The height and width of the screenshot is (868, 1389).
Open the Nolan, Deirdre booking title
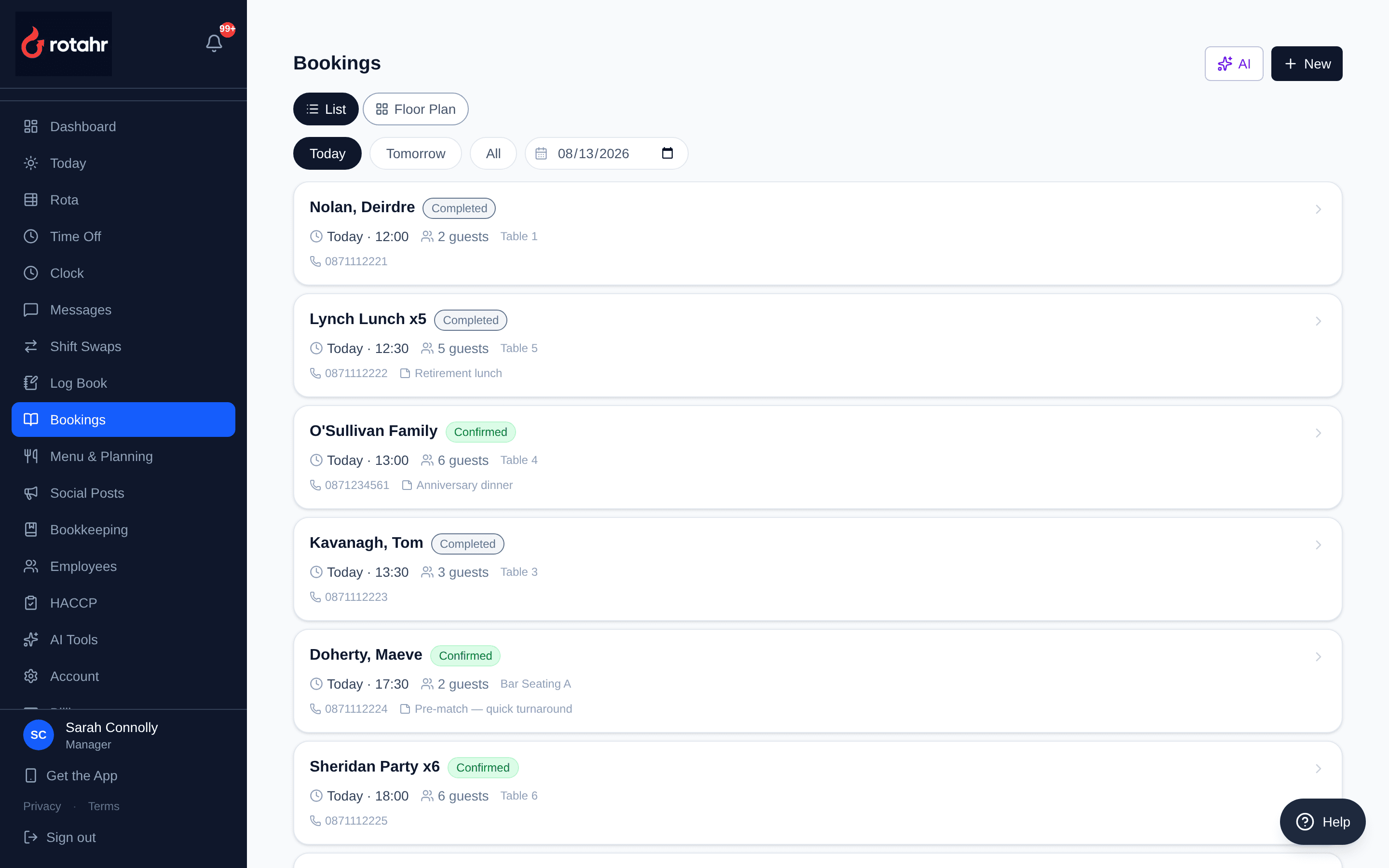(x=362, y=207)
